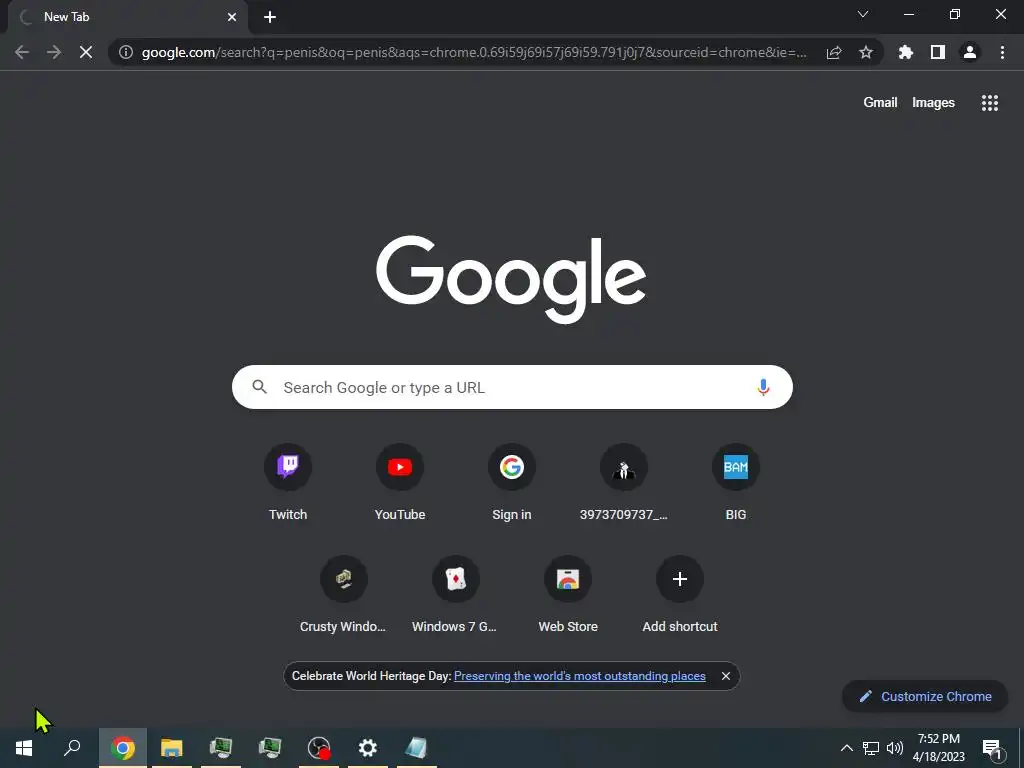This screenshot has height=768, width=1024.
Task: Open the volume control in the tray
Action: tap(895, 748)
